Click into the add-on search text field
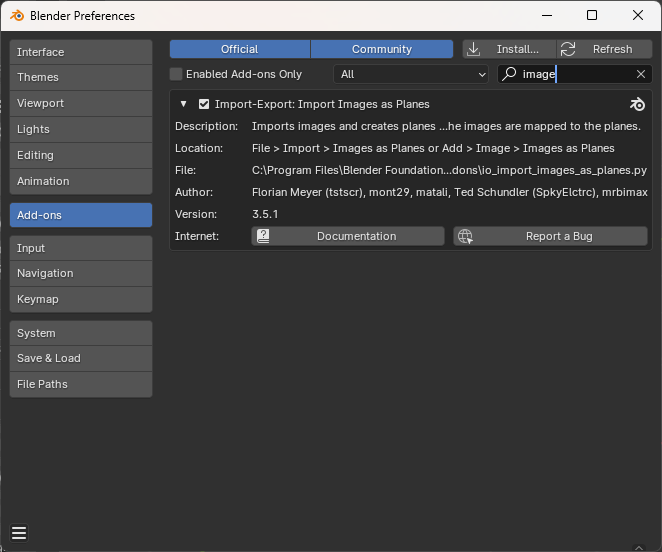662x552 pixels. (x=575, y=74)
